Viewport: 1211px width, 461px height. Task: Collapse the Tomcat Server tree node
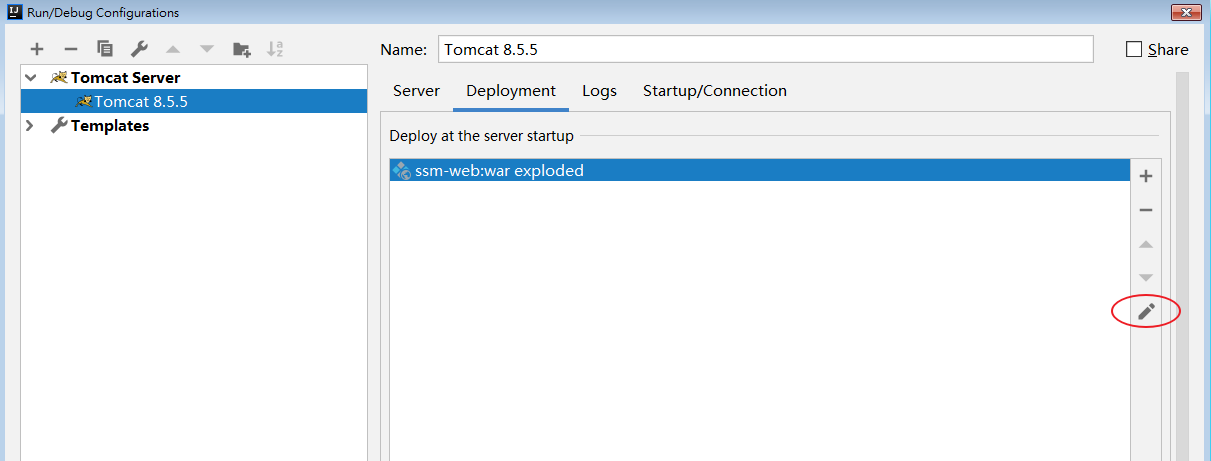coord(31,77)
